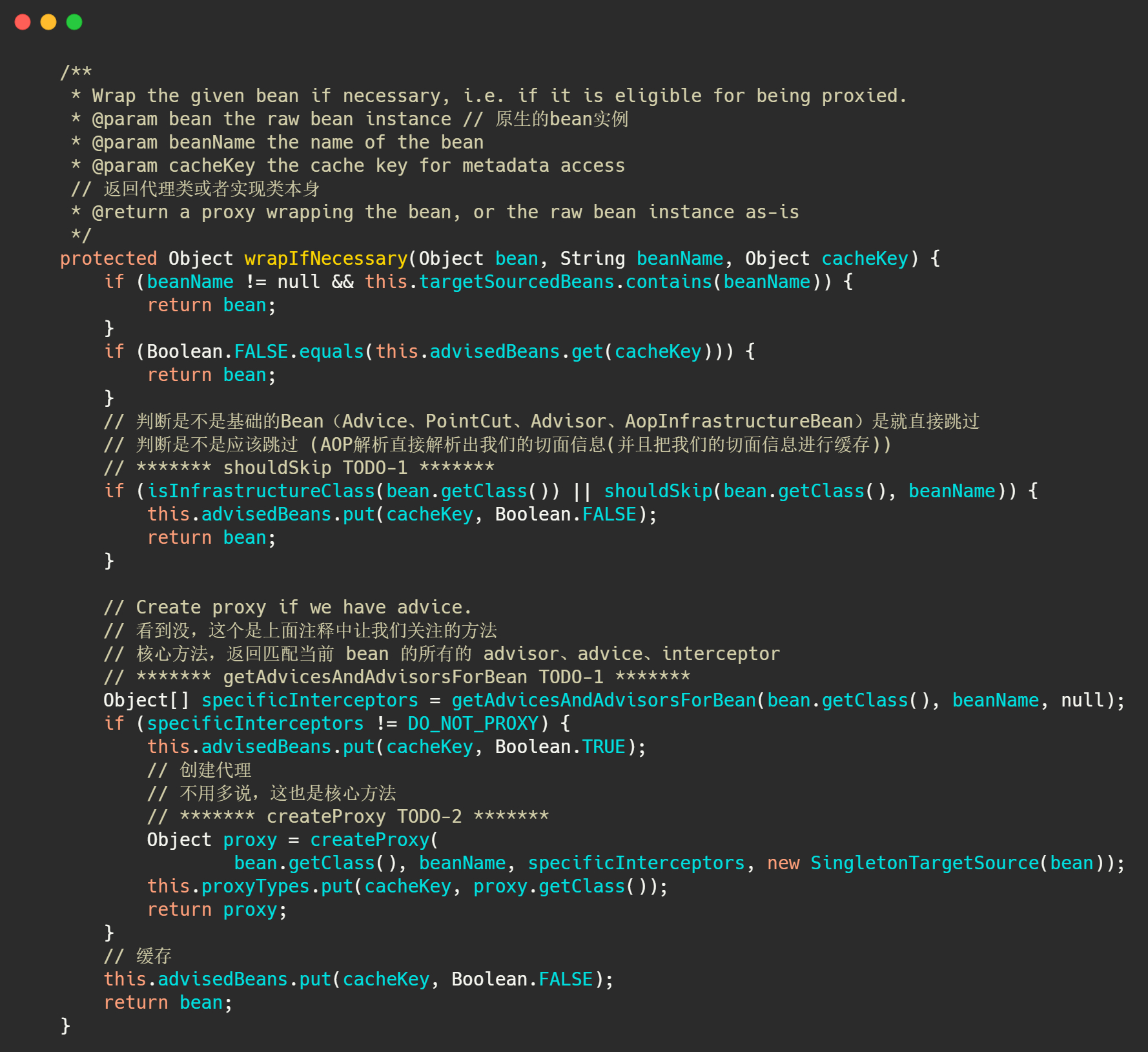Click the 'equals' call after Boolean.FALSE
This screenshot has height=1052, width=1148.
click(x=331, y=351)
